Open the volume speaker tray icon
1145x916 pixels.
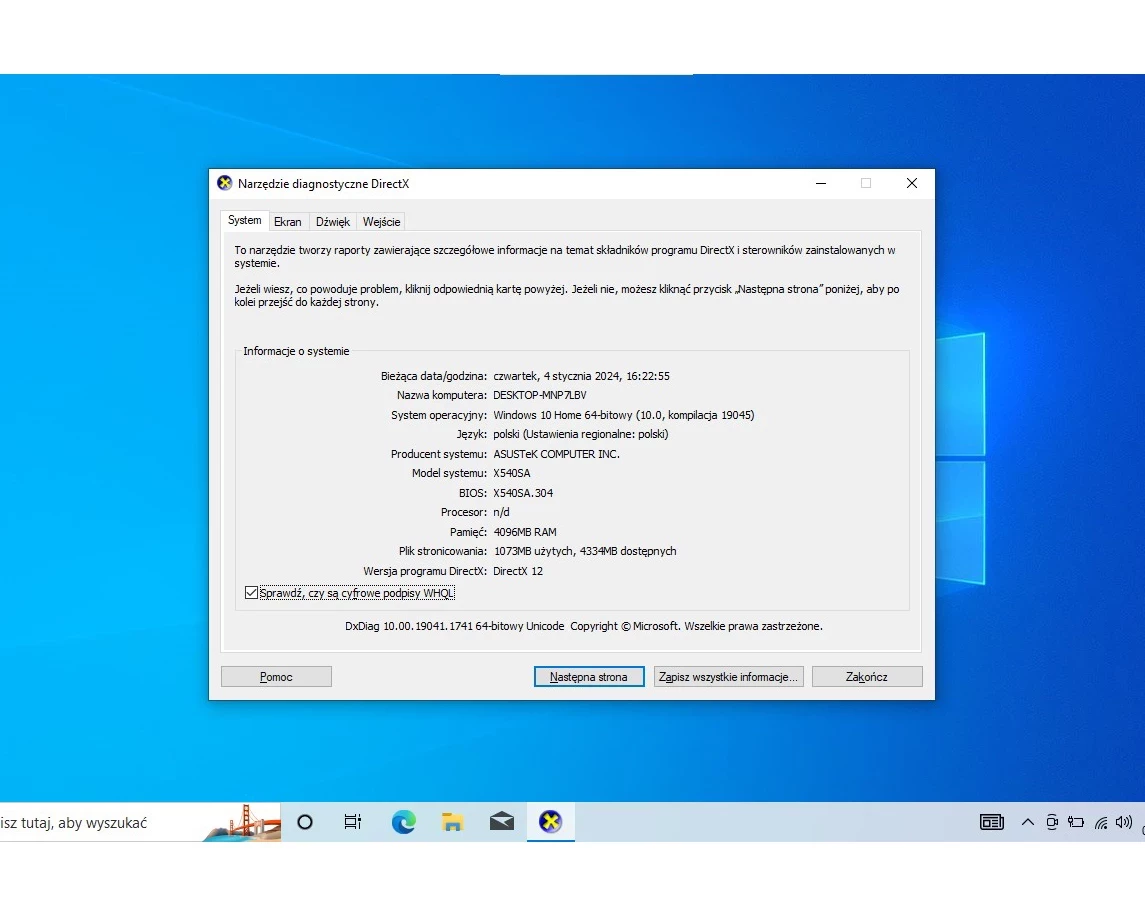click(1124, 823)
